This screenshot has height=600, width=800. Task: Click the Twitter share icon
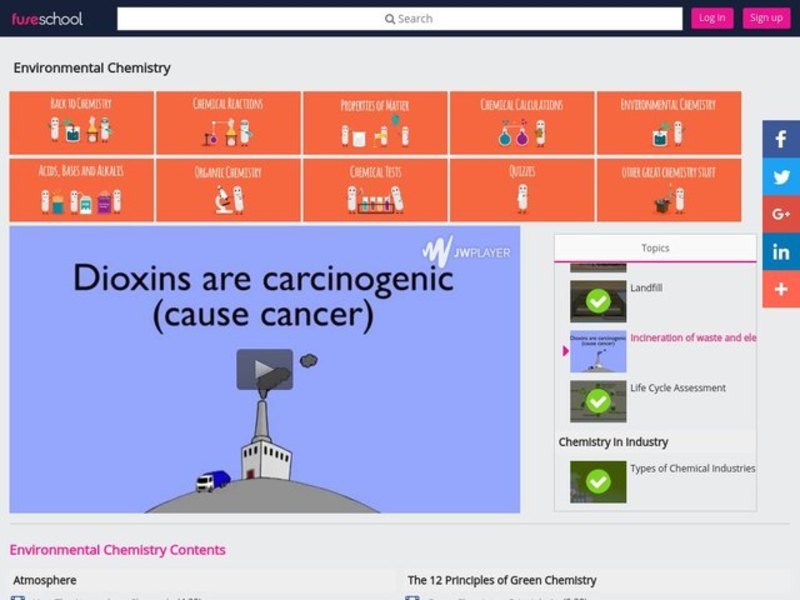pos(781,177)
